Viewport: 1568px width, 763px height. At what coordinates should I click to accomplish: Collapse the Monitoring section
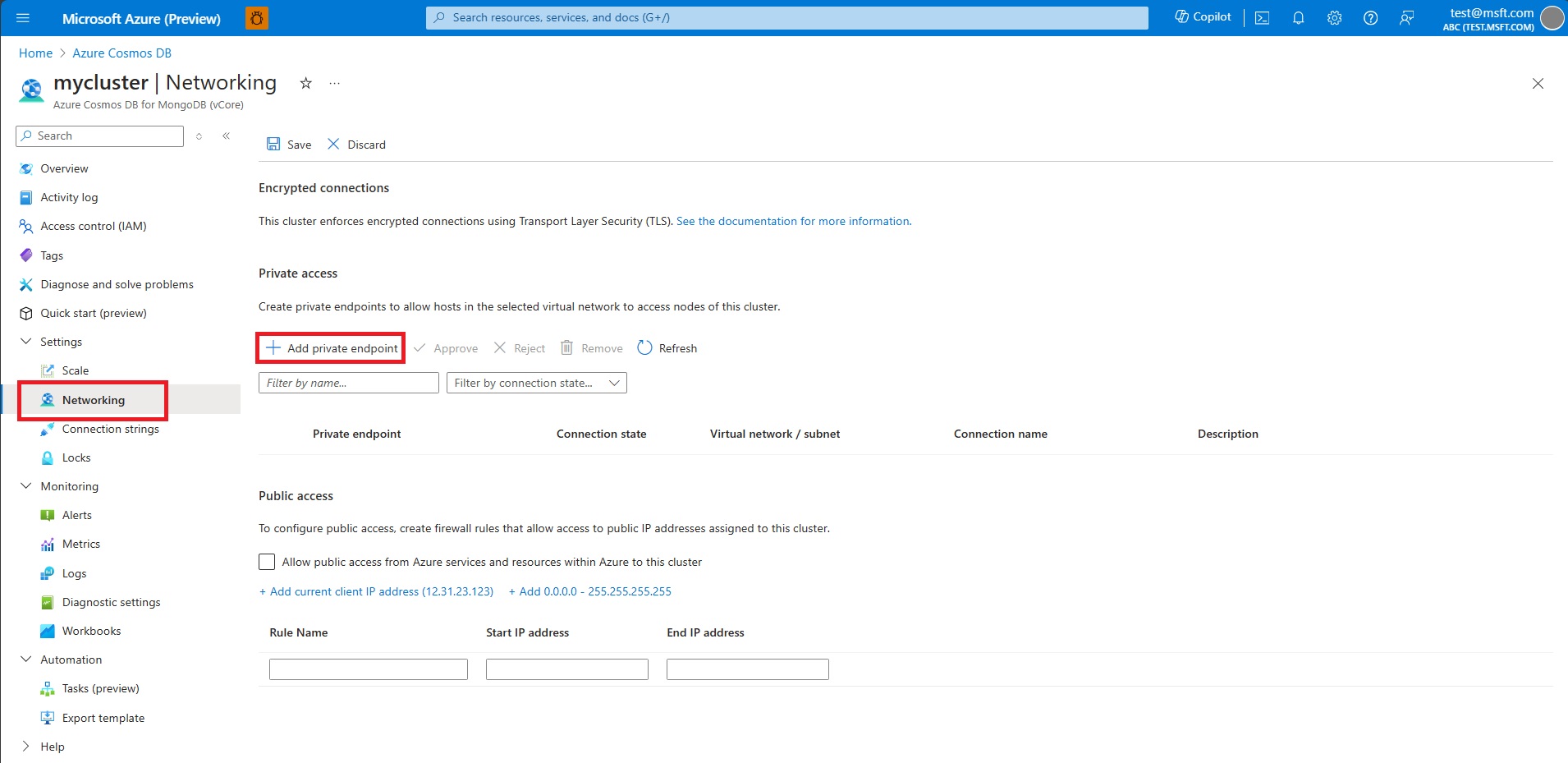tap(25, 485)
